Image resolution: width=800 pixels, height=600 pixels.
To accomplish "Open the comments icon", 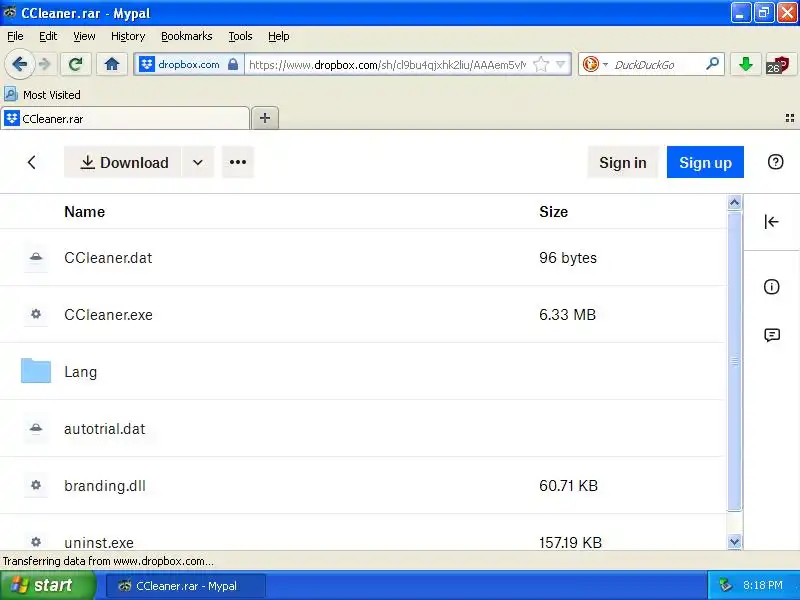I will (x=772, y=335).
